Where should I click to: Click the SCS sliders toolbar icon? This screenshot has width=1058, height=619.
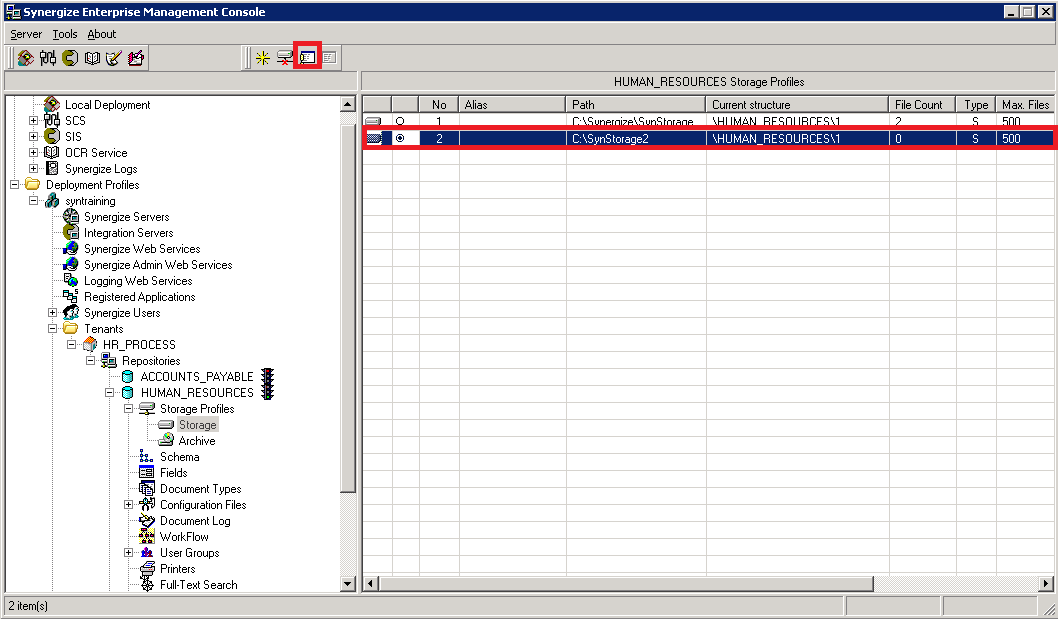(48, 58)
